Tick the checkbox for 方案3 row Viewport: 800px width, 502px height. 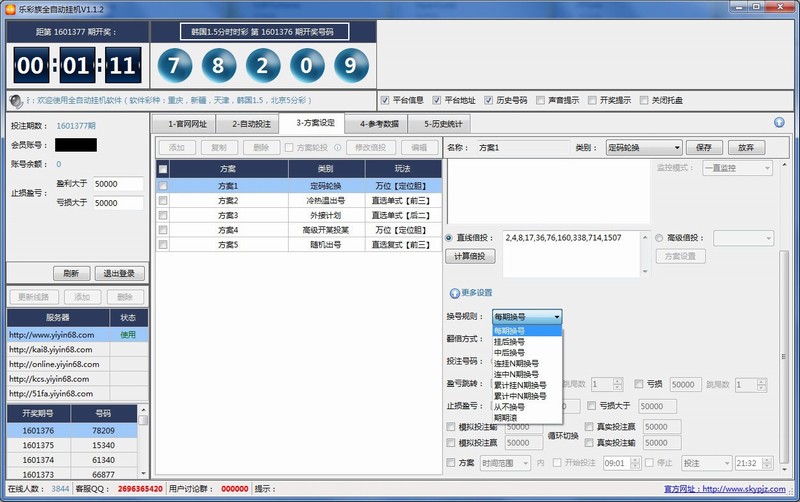tap(163, 215)
